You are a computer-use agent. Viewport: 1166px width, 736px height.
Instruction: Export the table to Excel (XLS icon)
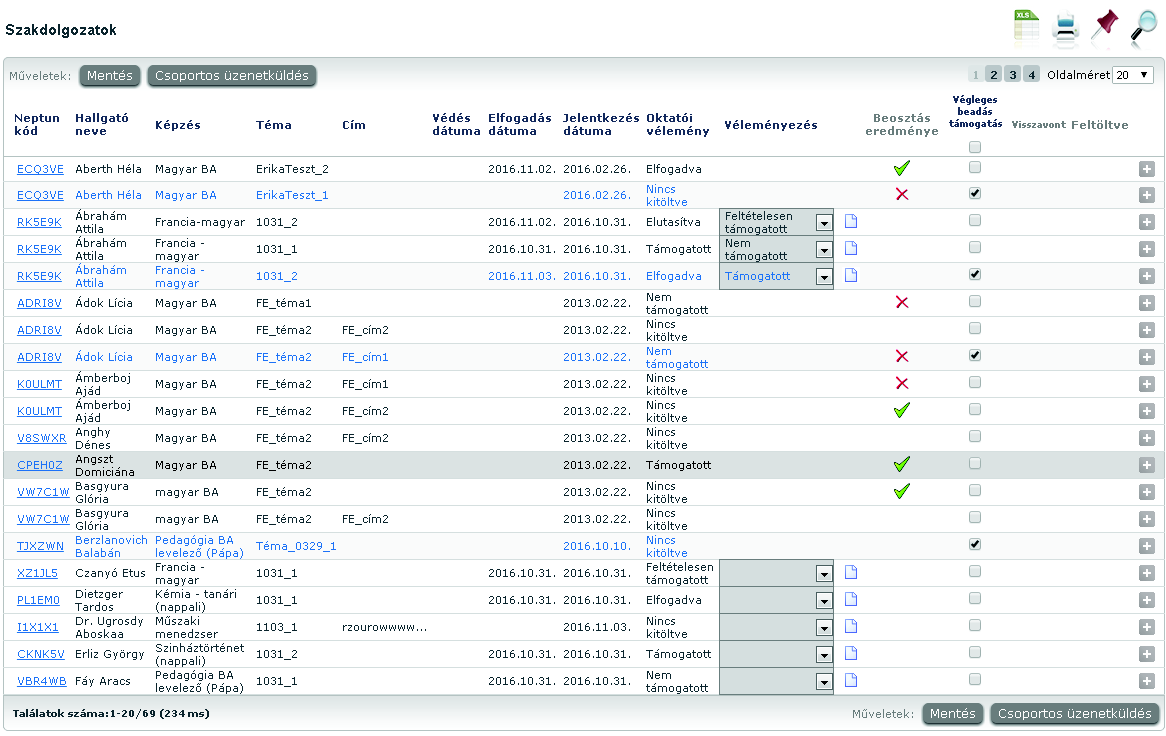point(1027,27)
